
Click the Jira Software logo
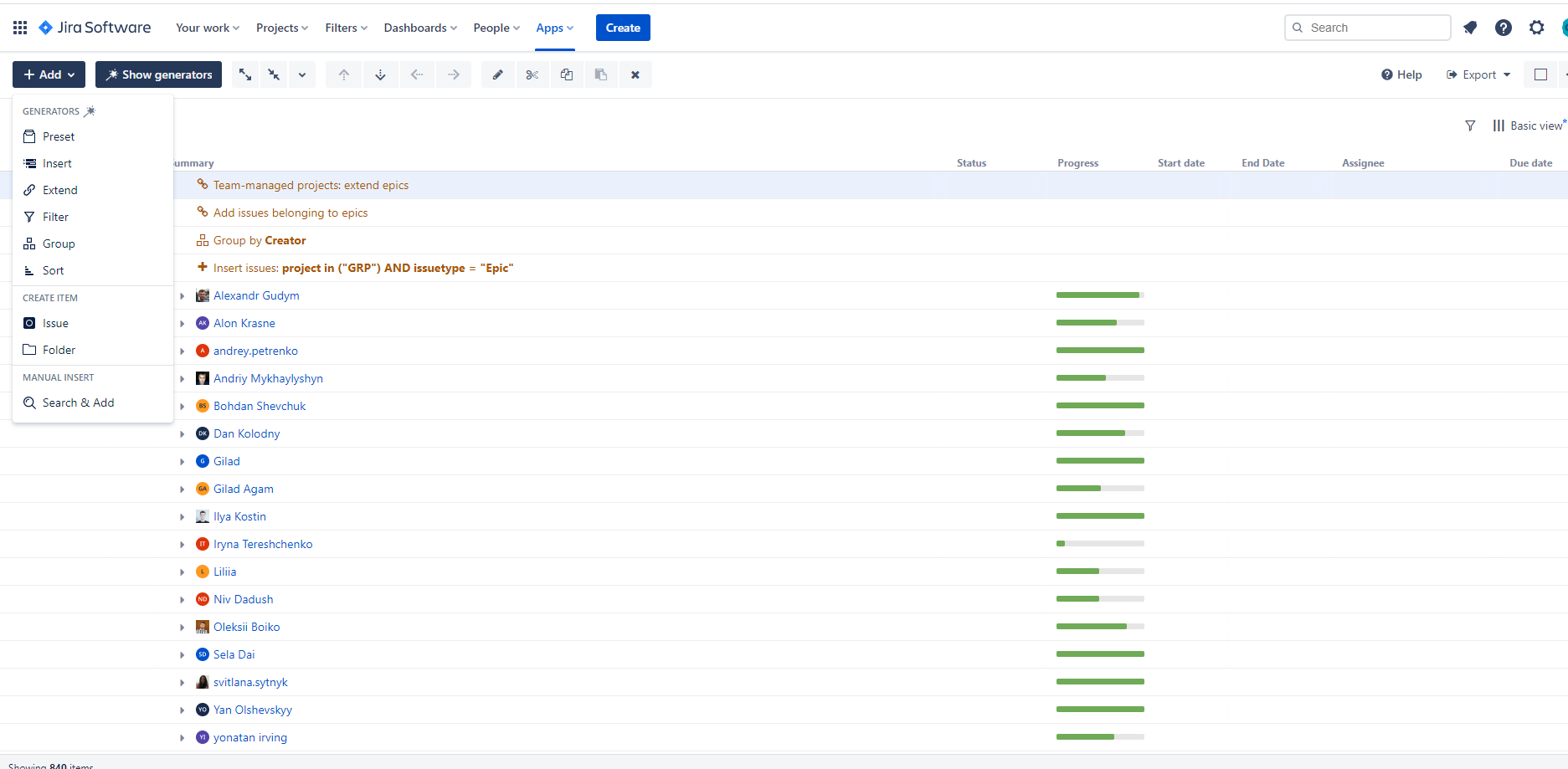tap(95, 28)
